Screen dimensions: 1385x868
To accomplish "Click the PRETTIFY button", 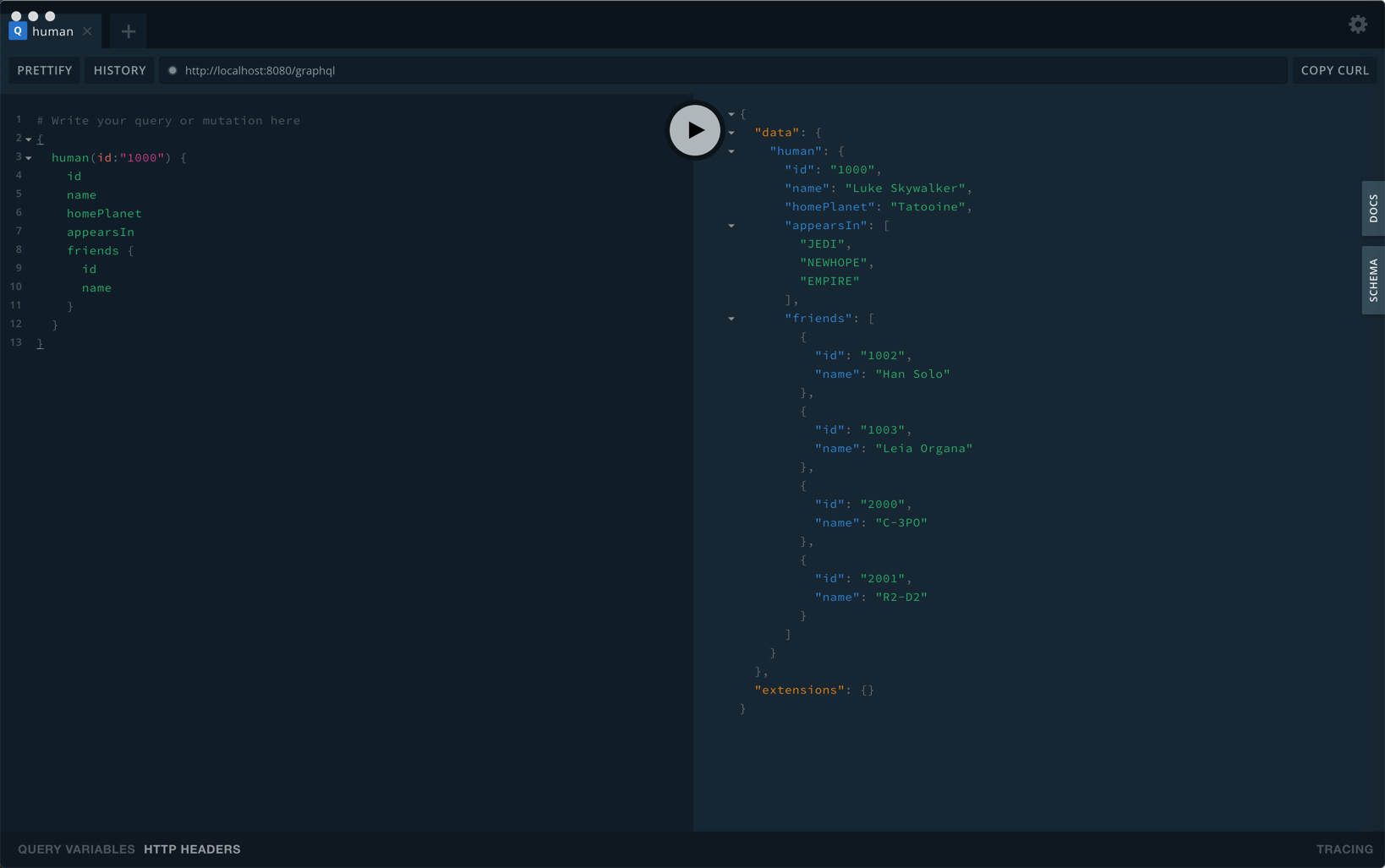I will (45, 70).
